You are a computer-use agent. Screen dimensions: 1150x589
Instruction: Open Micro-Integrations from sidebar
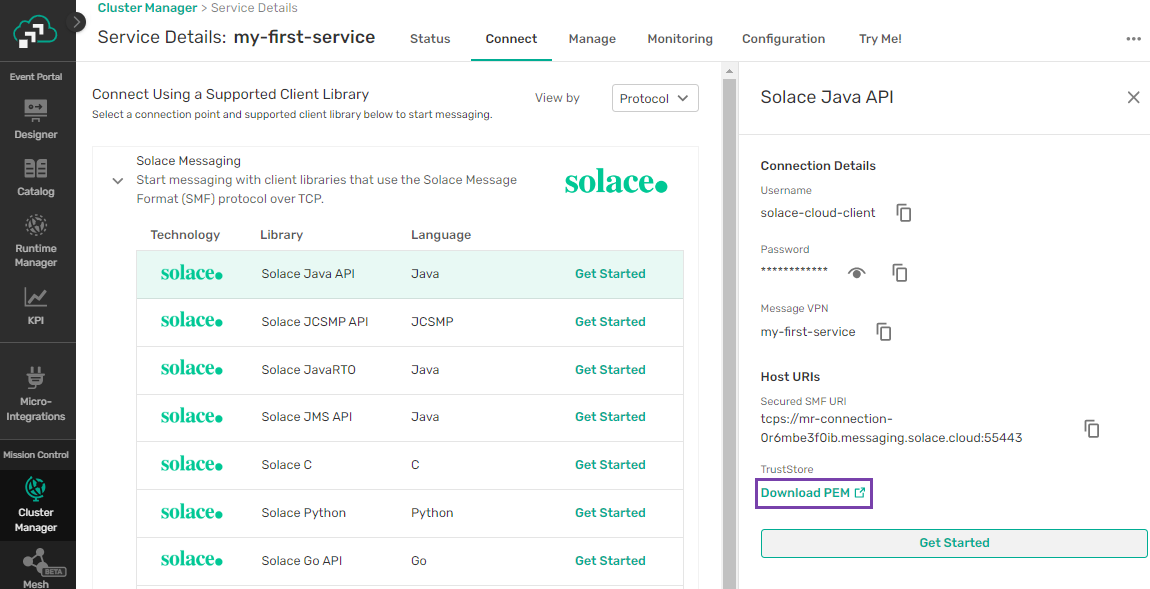[36, 393]
